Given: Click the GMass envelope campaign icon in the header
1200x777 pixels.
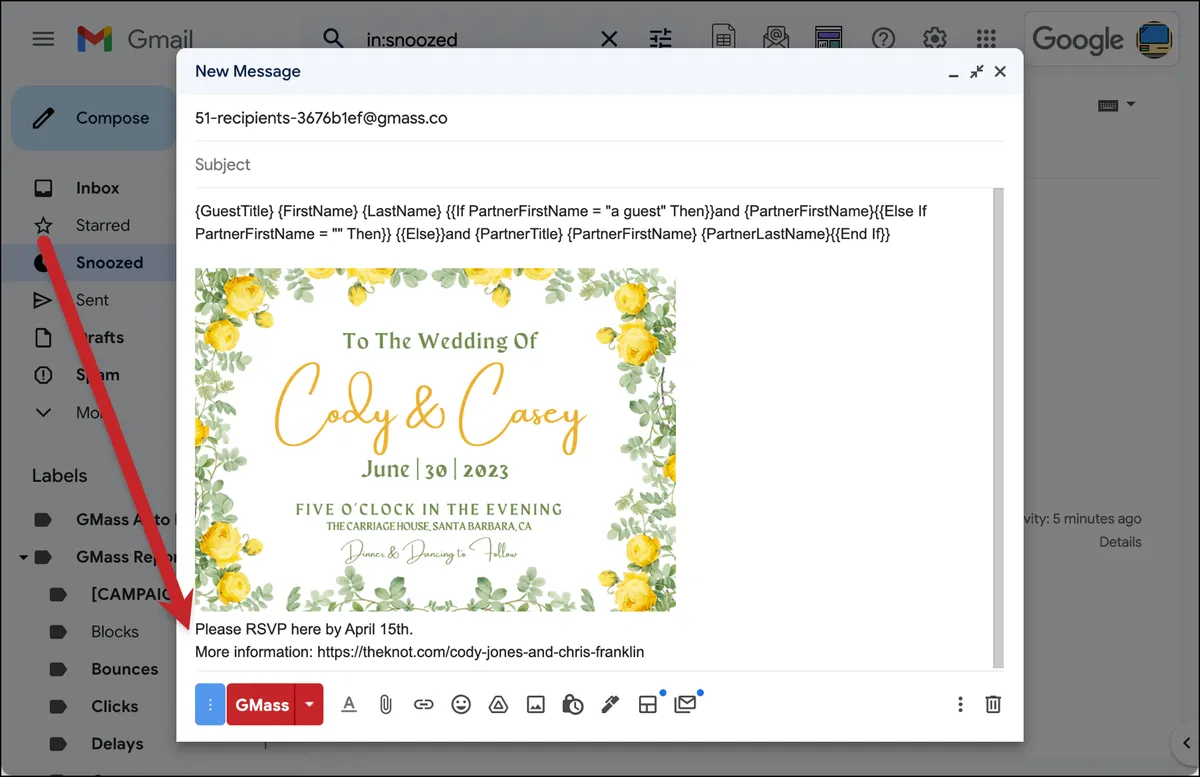Looking at the screenshot, I should pos(776,39).
